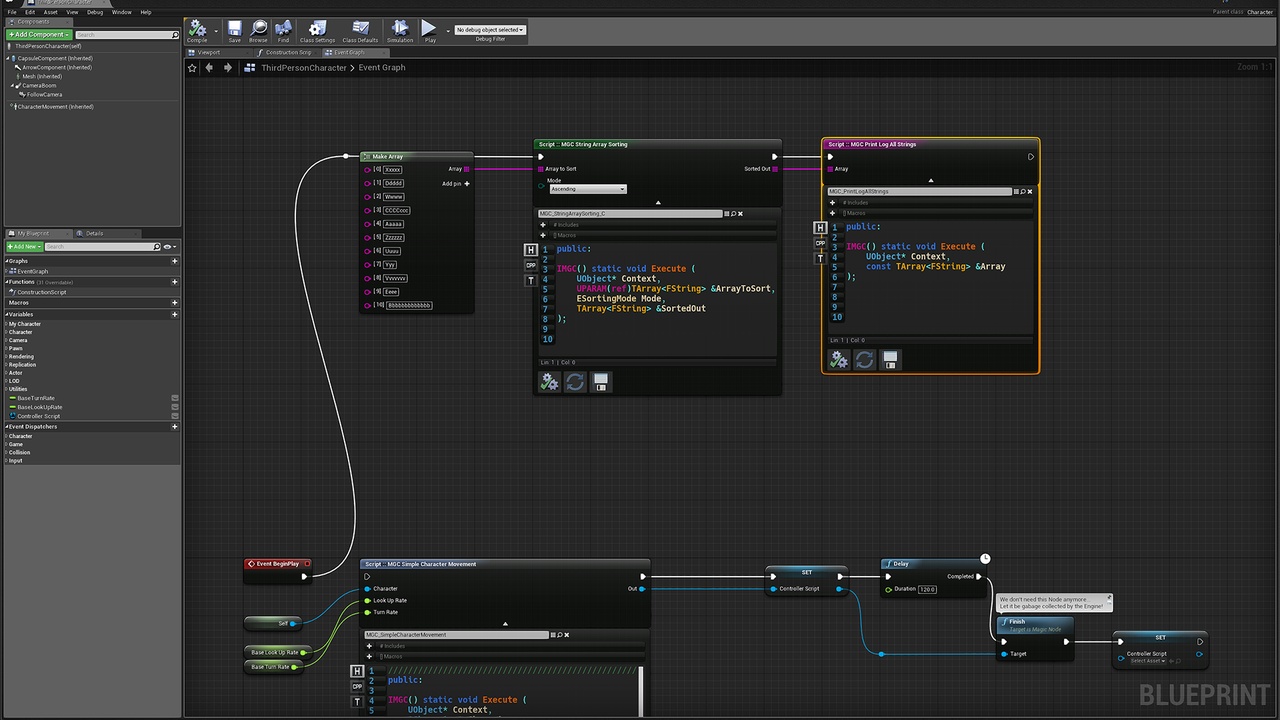Open the Asset menu
The height and width of the screenshot is (720, 1280).
[50, 12]
